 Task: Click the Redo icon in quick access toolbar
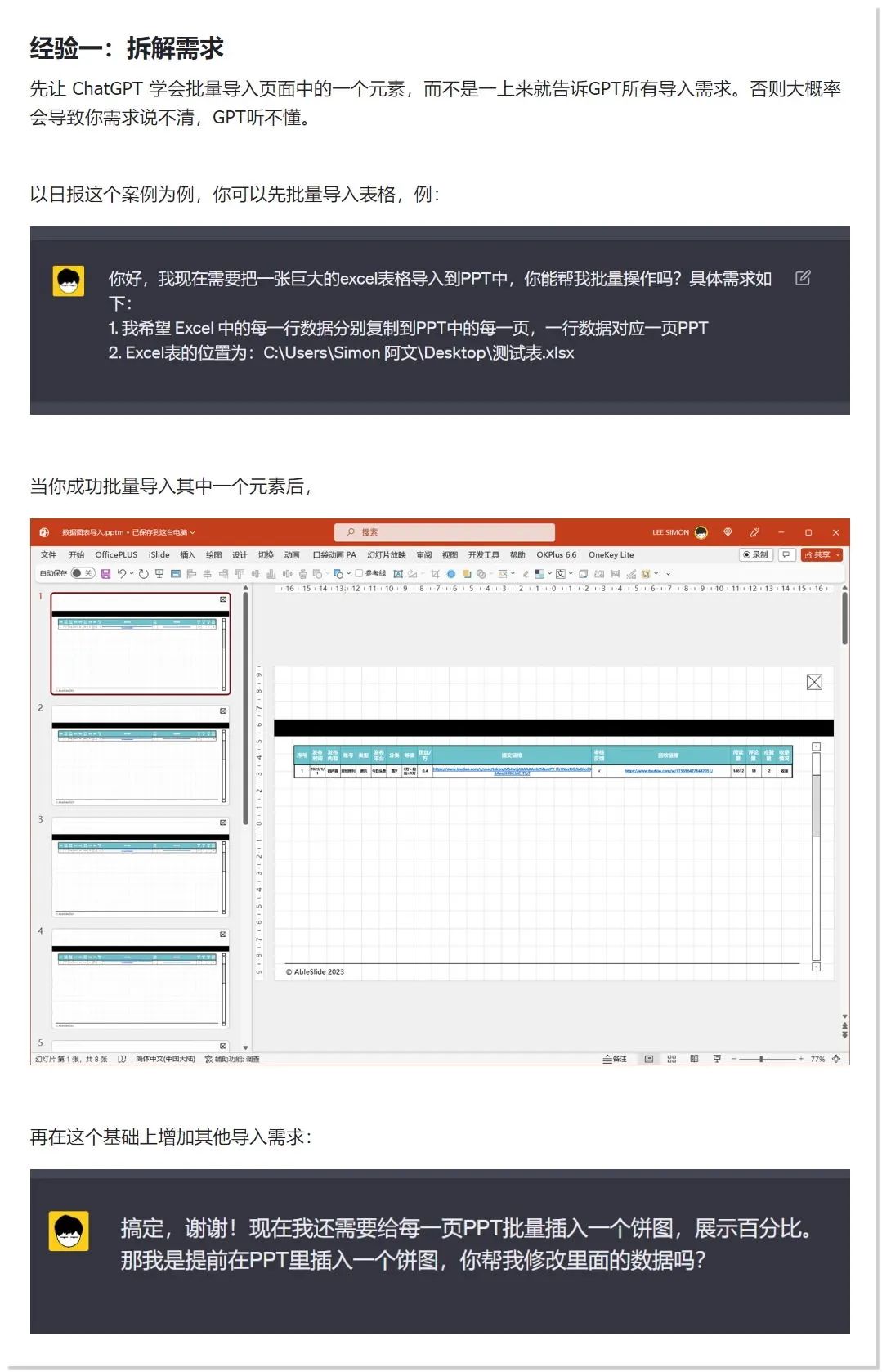143,574
